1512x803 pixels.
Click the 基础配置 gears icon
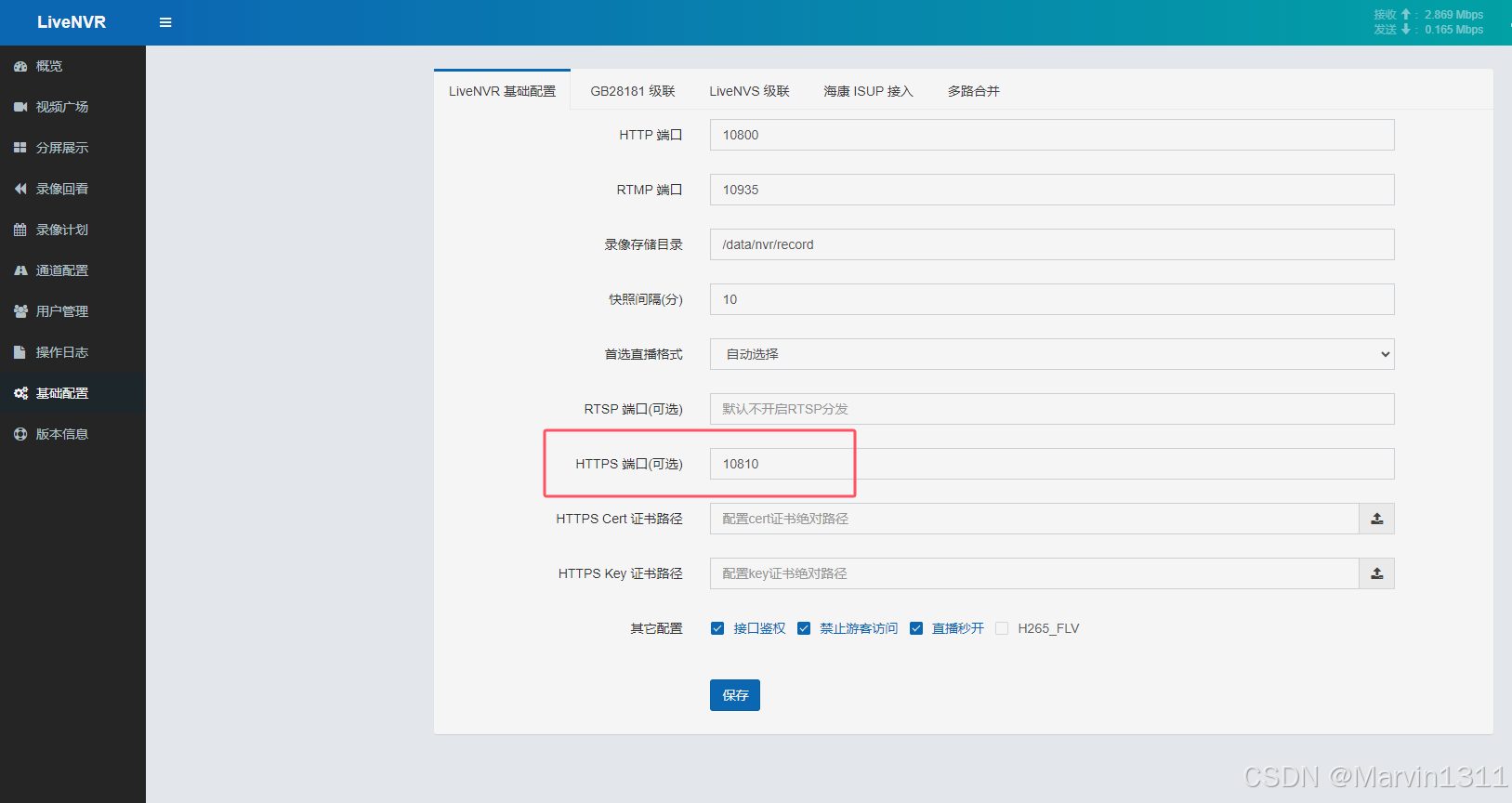click(x=20, y=393)
